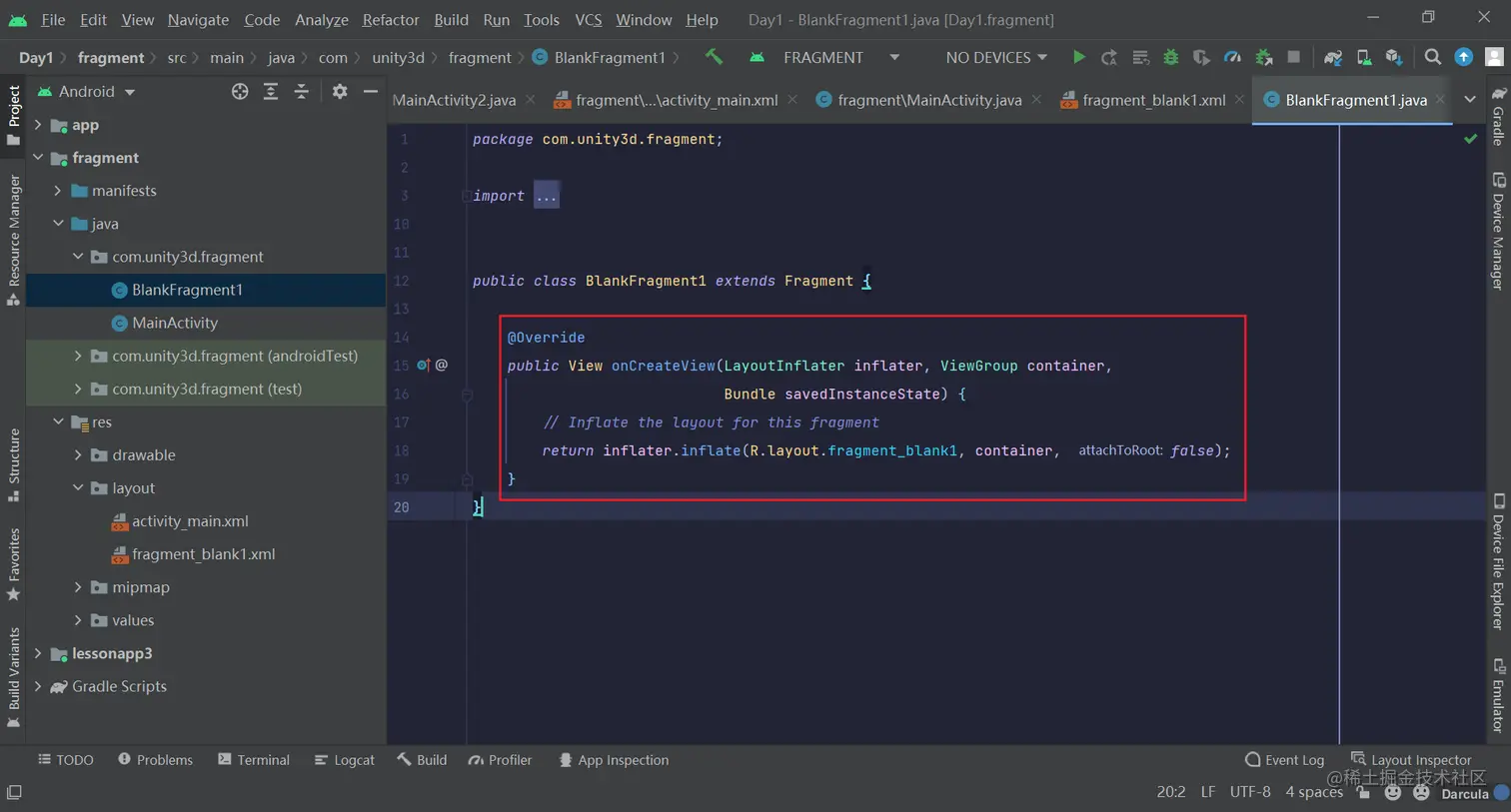Toggle the Favorites side panel

click(14, 564)
